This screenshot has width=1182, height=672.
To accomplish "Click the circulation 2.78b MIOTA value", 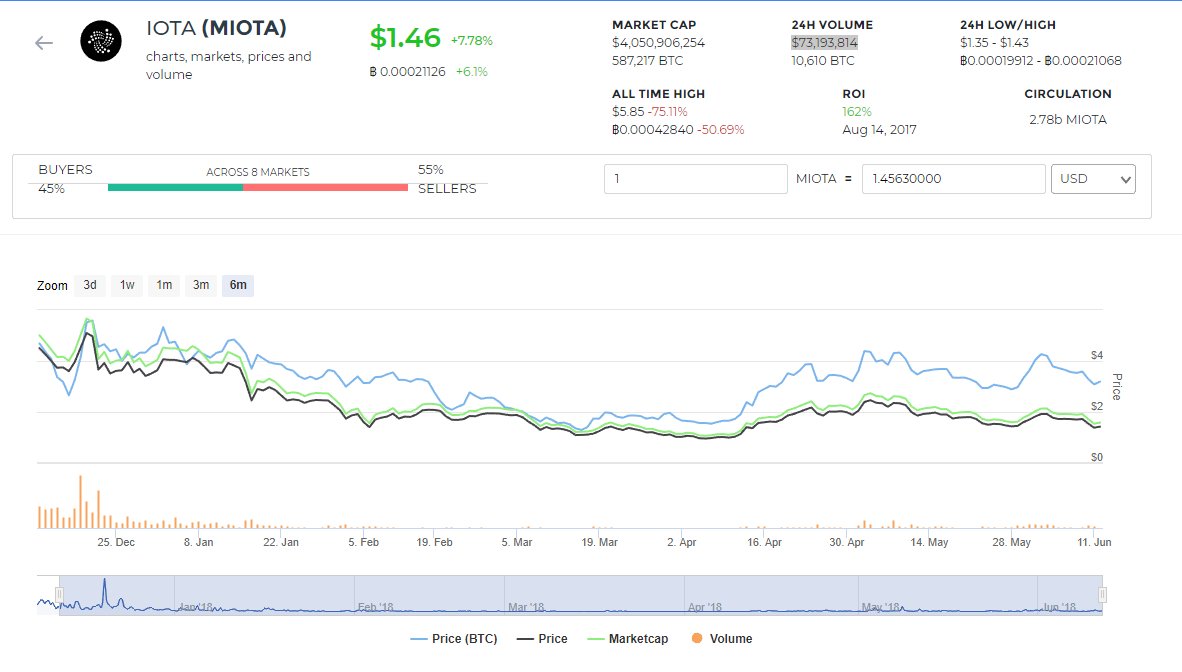I will click(x=1068, y=119).
